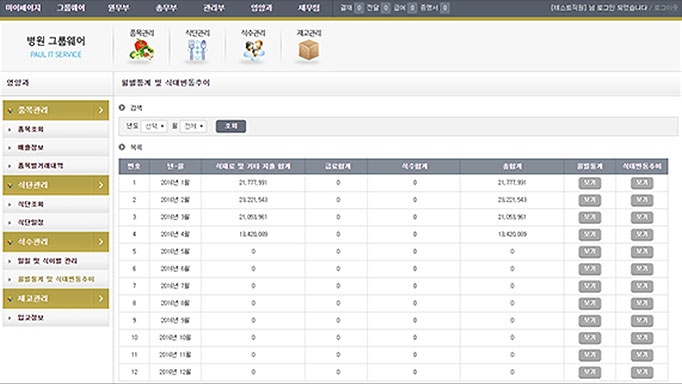
Task: Click the 1월 cell in row 1
Action: point(175,183)
